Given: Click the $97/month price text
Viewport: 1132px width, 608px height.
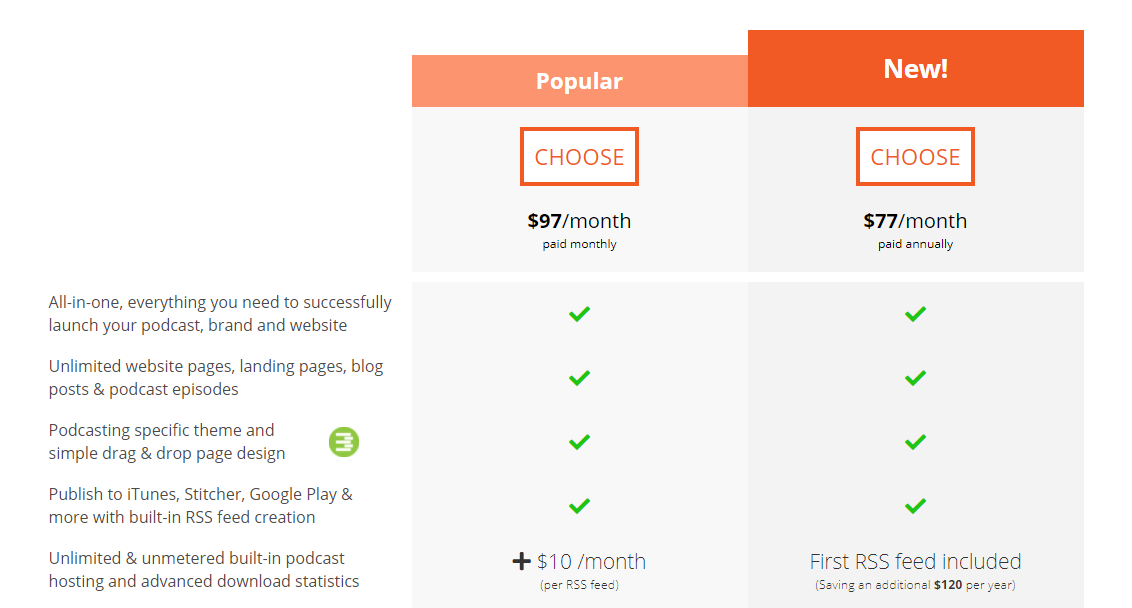Looking at the screenshot, I should (579, 221).
